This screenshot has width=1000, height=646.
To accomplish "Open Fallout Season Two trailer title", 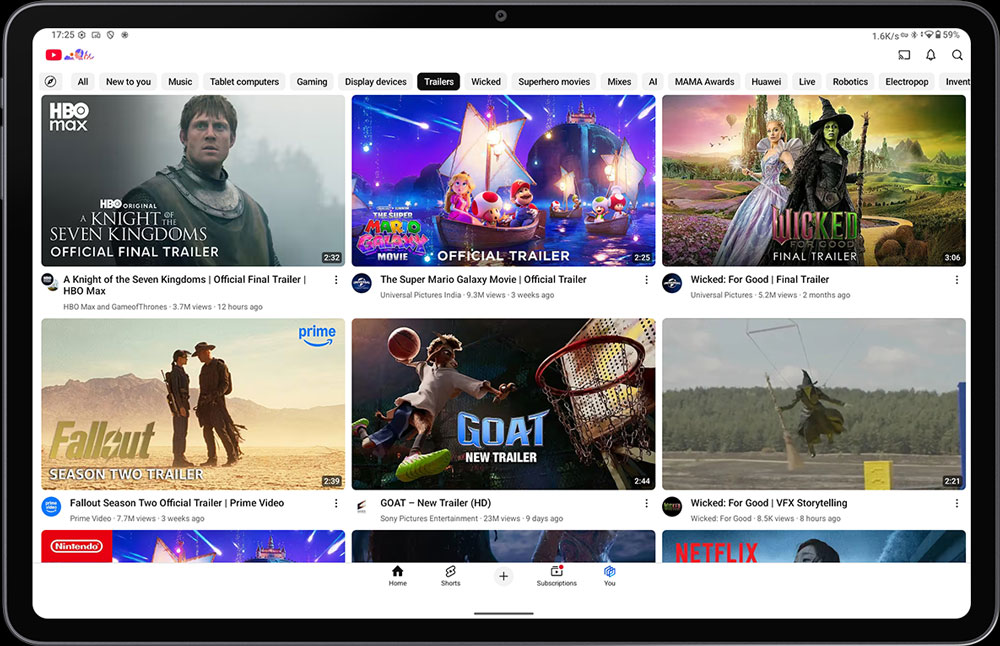I will coord(177,503).
